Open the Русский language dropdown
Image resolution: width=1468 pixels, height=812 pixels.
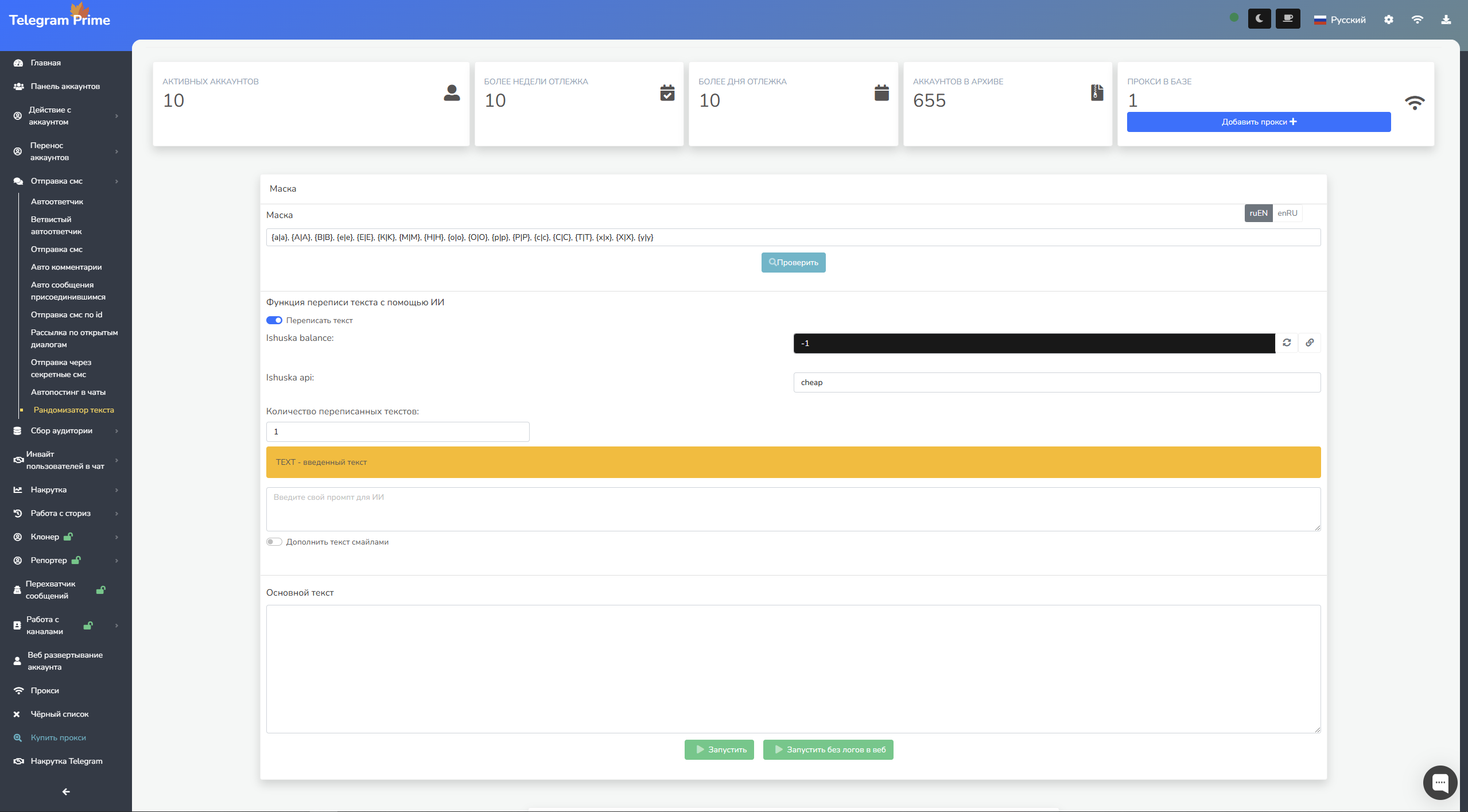click(1340, 20)
